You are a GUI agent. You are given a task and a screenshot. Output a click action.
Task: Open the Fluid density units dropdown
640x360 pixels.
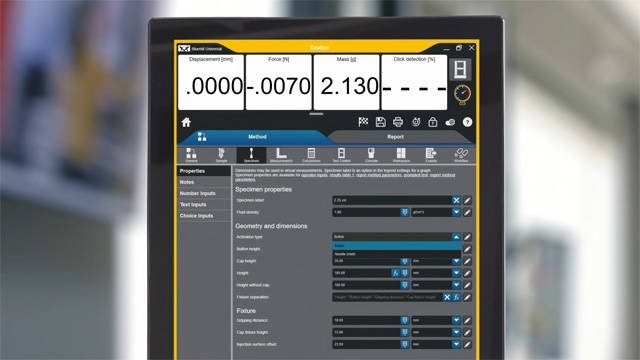coord(456,212)
